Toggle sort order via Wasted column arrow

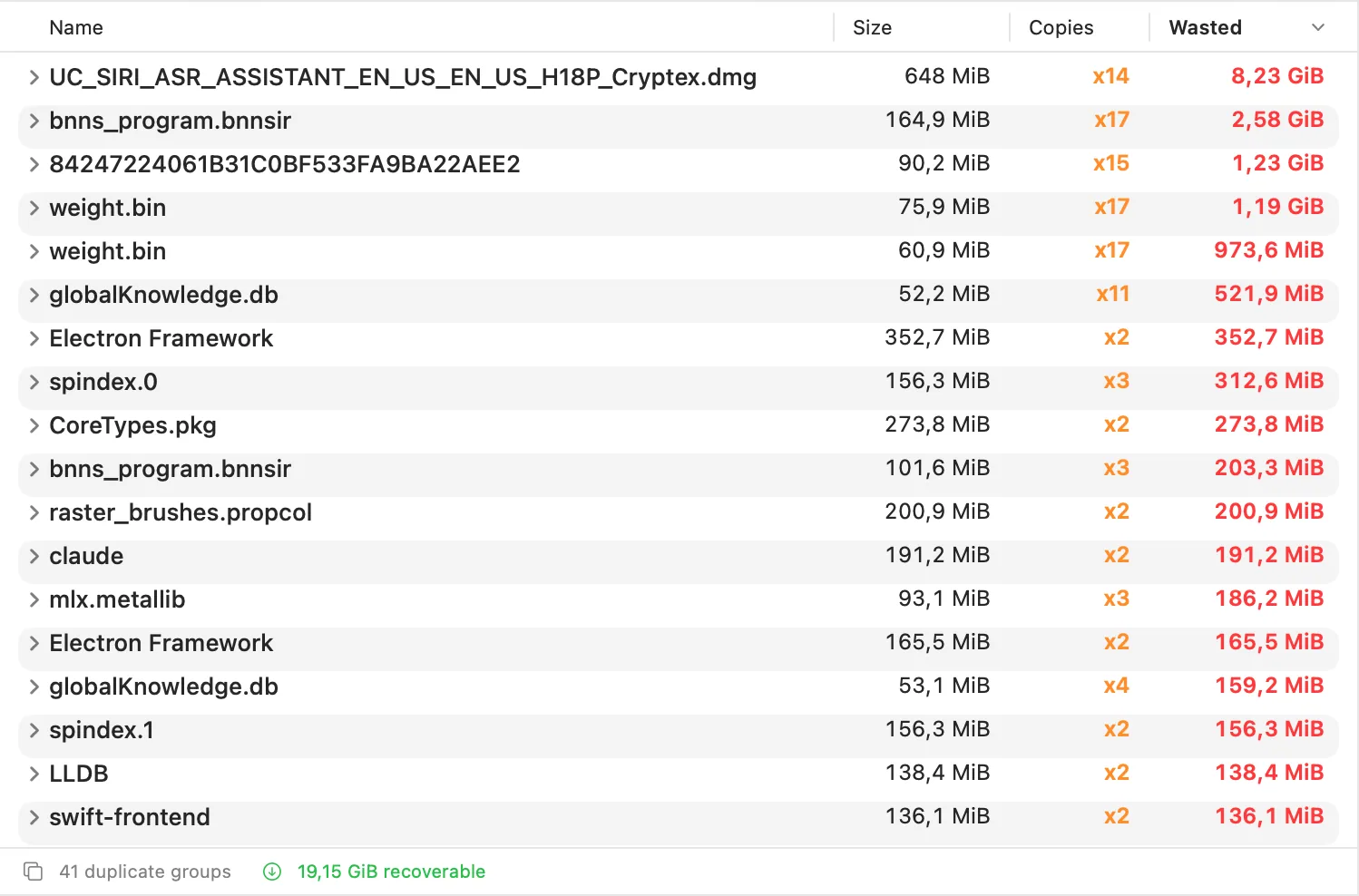(1317, 28)
